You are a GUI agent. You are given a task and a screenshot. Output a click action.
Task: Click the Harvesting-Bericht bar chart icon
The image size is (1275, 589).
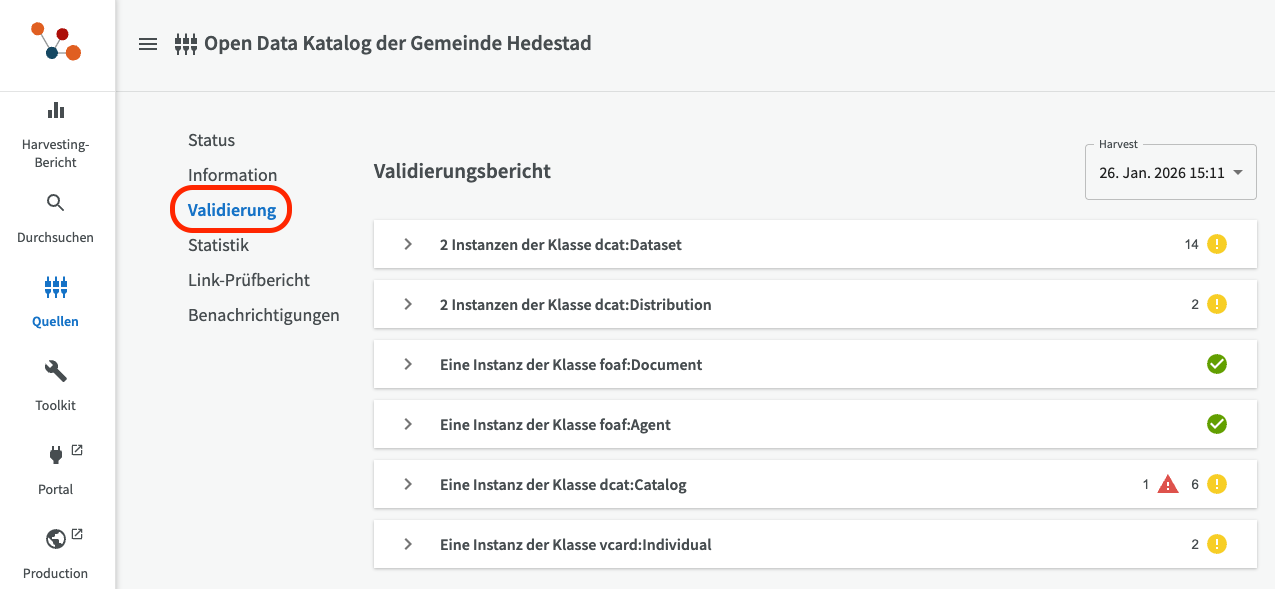coord(56,110)
